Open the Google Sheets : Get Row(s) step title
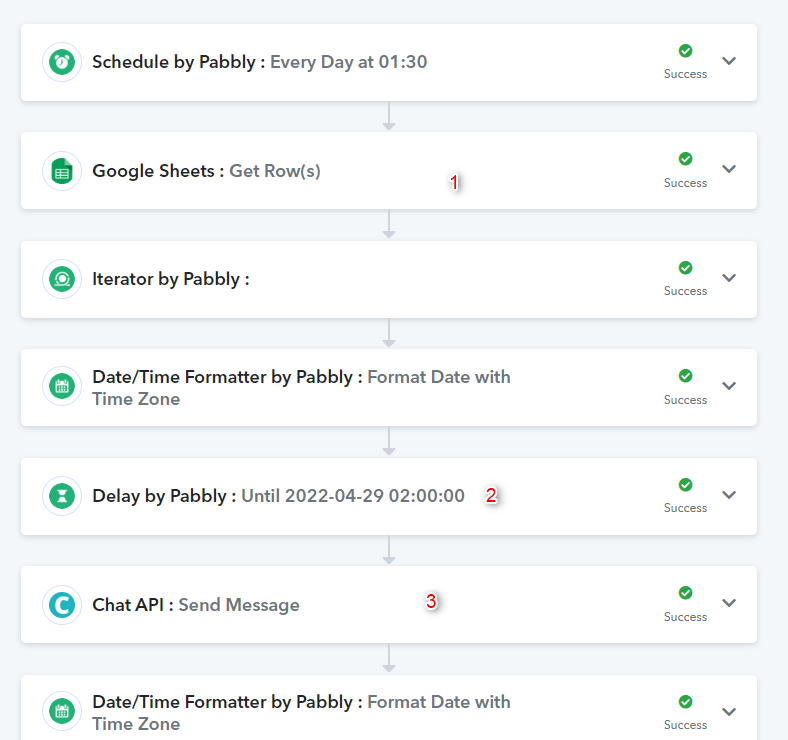 tap(206, 171)
